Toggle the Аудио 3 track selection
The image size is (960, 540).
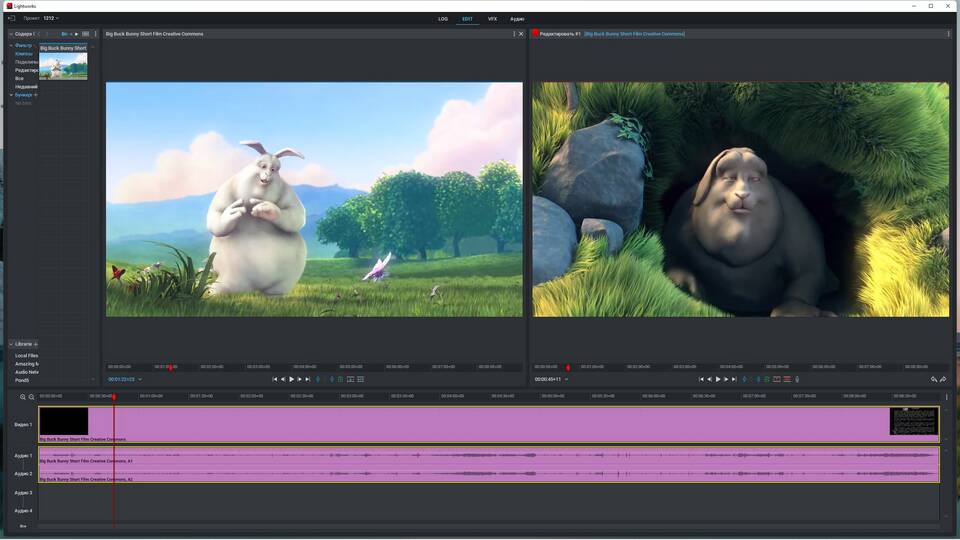(x=23, y=492)
